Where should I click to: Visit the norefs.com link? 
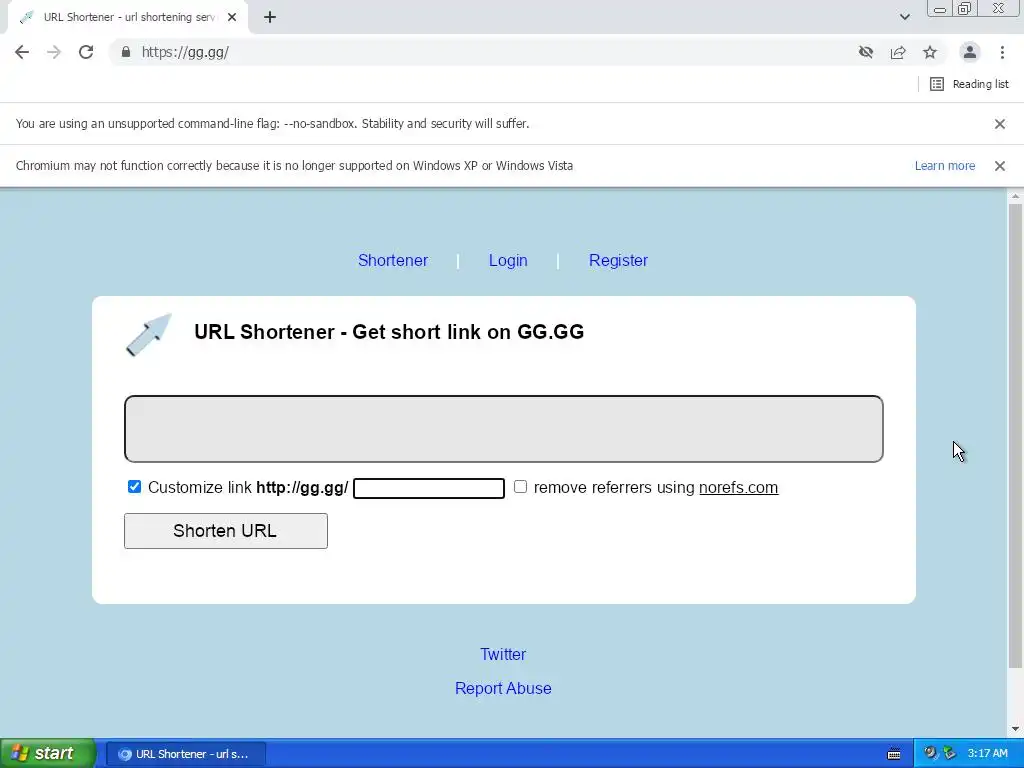738,488
